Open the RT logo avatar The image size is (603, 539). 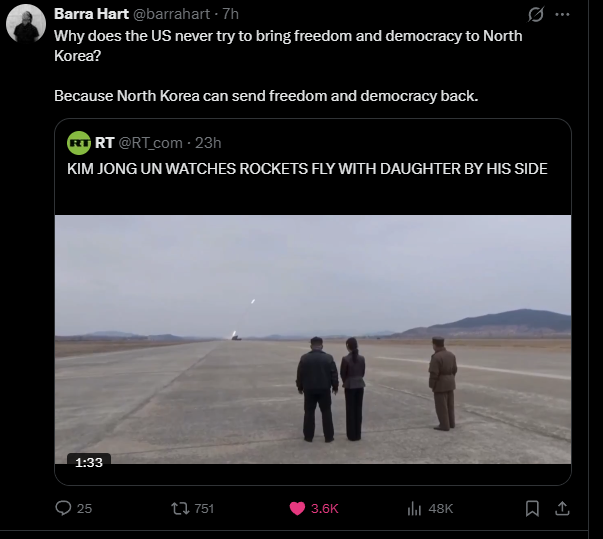(79, 143)
